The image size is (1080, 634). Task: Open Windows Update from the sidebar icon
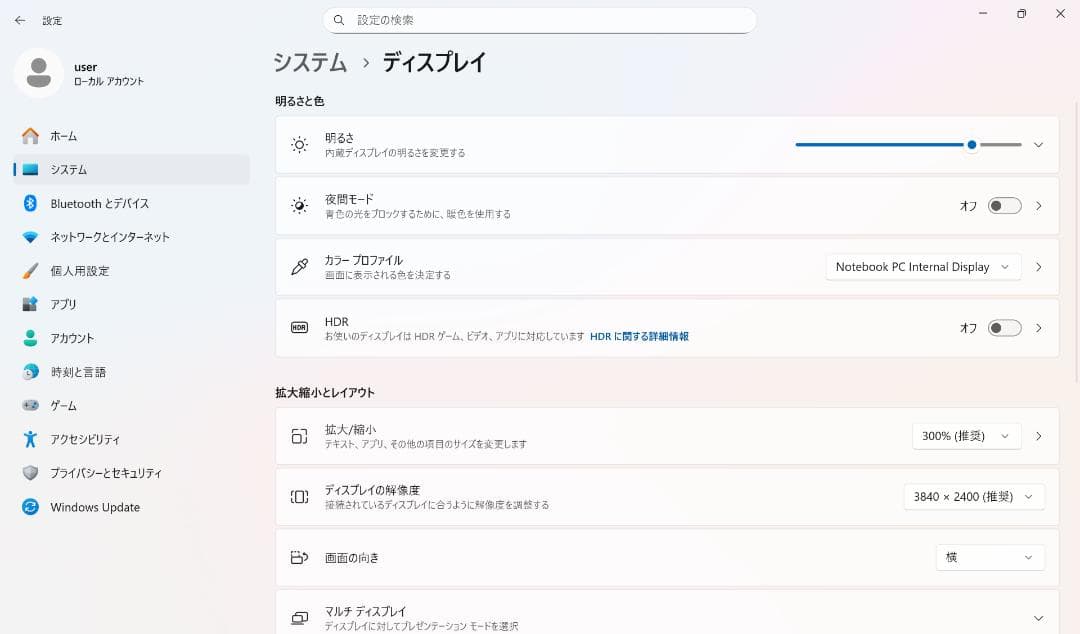(x=31, y=507)
